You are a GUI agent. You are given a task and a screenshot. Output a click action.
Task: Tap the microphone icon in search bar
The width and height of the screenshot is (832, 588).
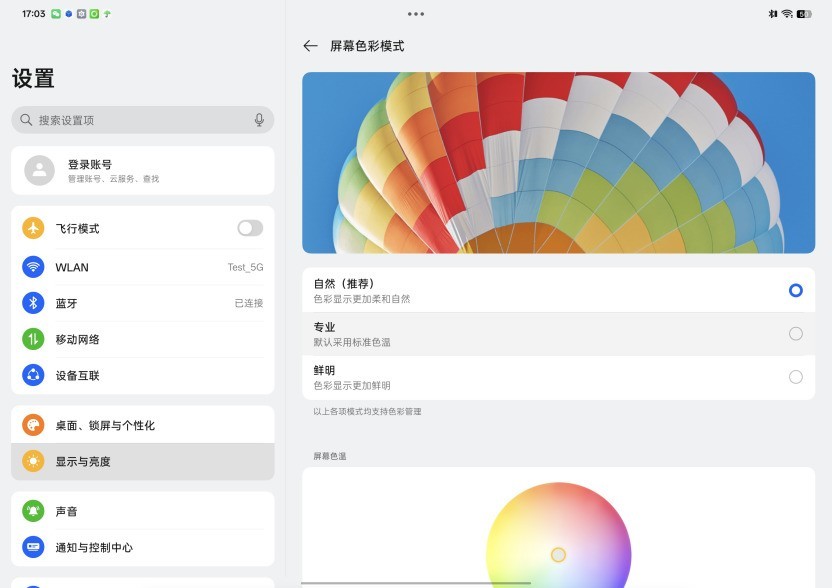(x=258, y=119)
